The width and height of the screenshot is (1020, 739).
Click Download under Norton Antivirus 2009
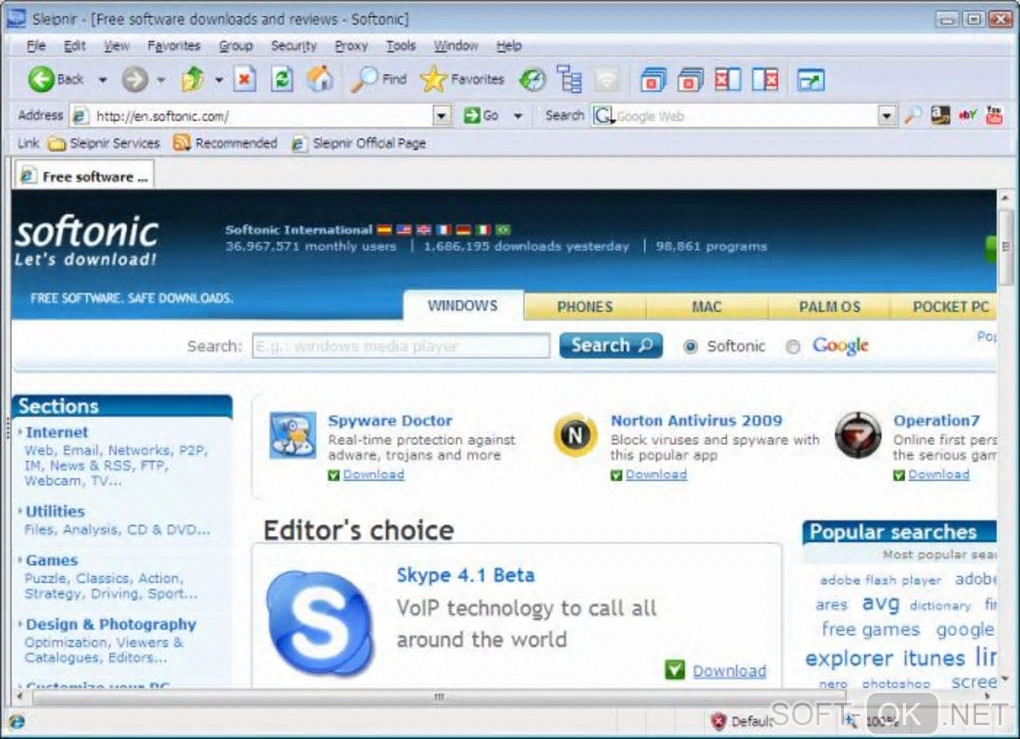(x=656, y=474)
